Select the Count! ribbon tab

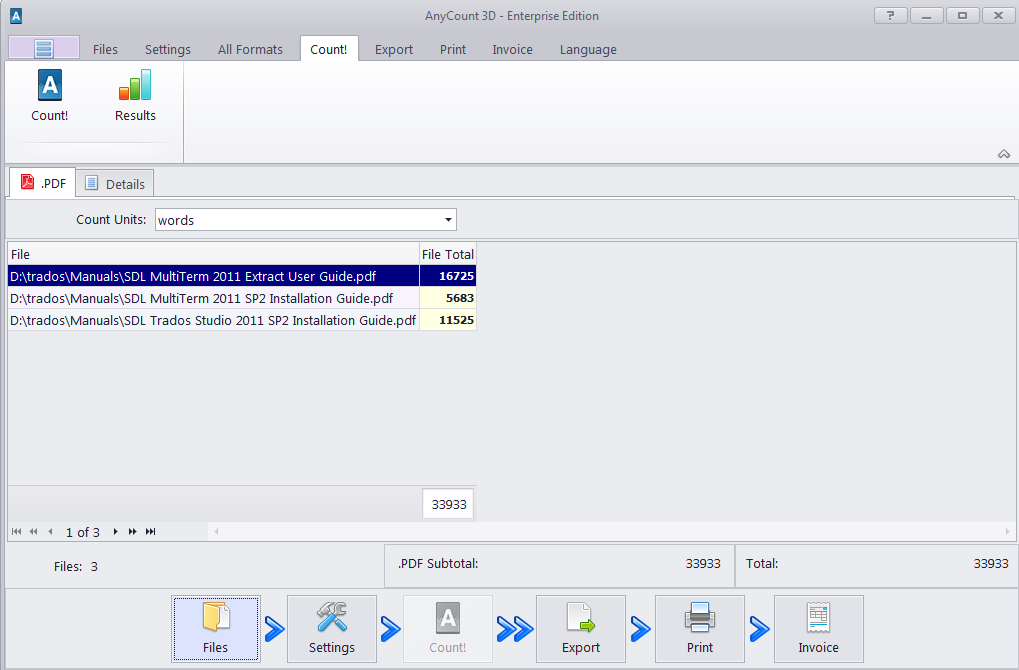[x=329, y=49]
